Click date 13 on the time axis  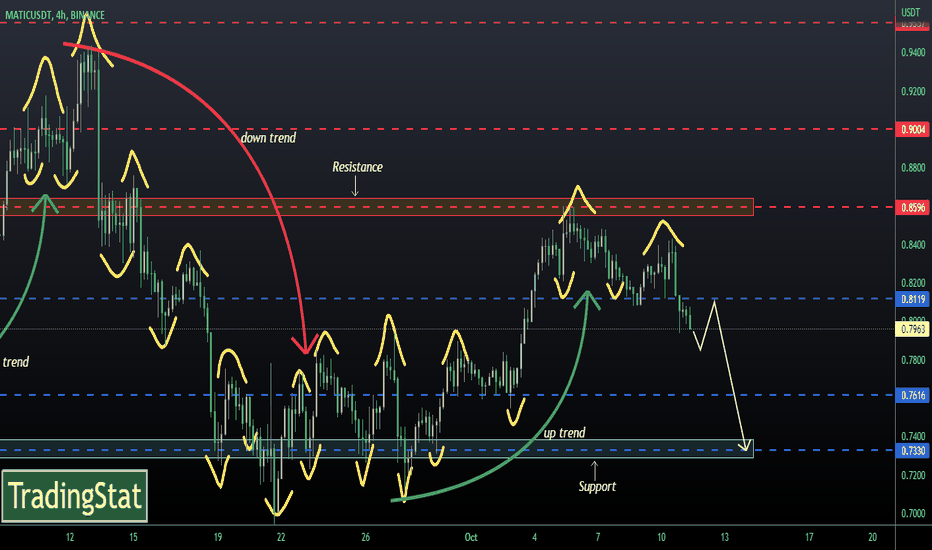725,537
